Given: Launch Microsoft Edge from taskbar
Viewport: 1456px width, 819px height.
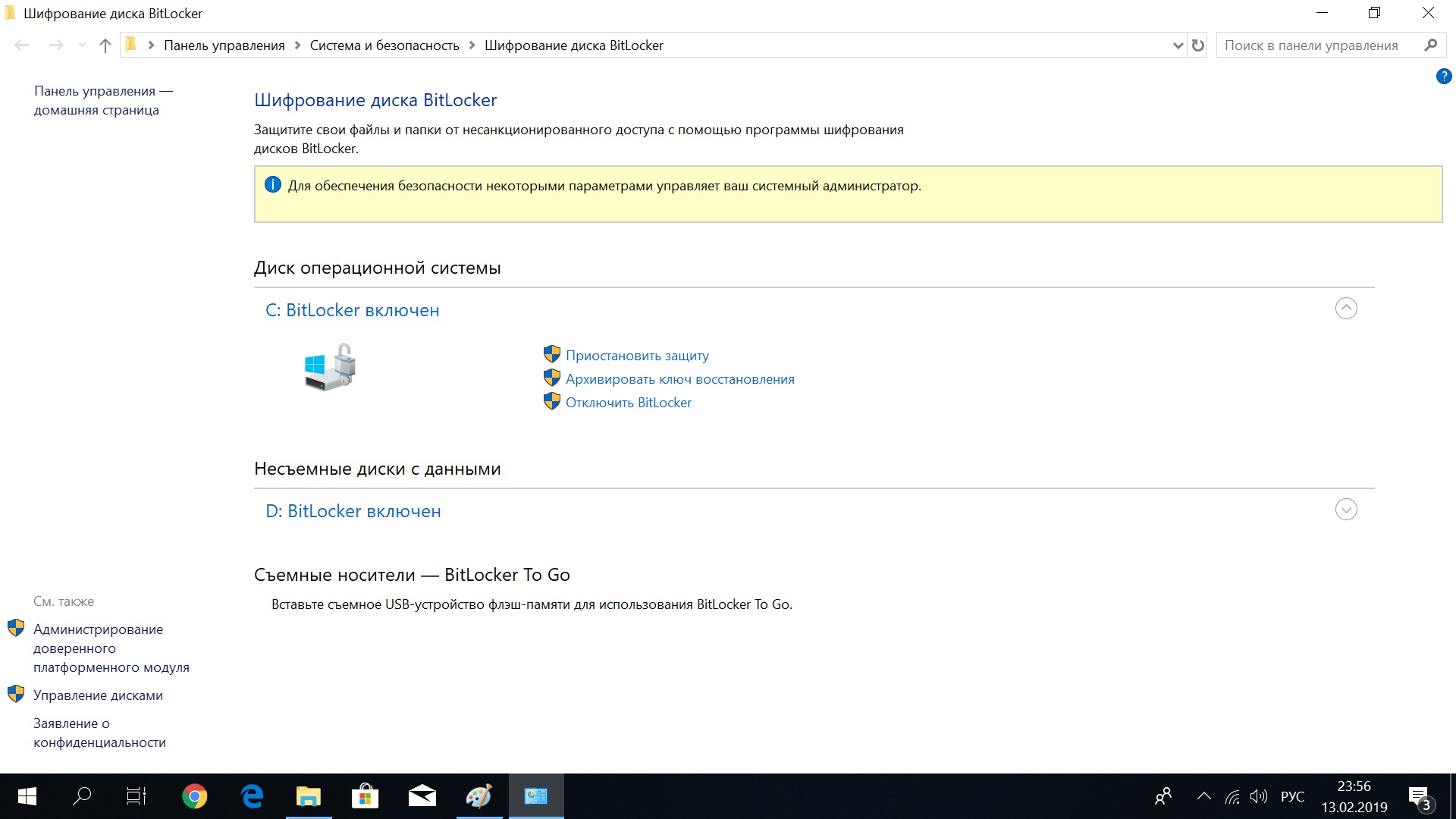Looking at the screenshot, I should pos(252,796).
